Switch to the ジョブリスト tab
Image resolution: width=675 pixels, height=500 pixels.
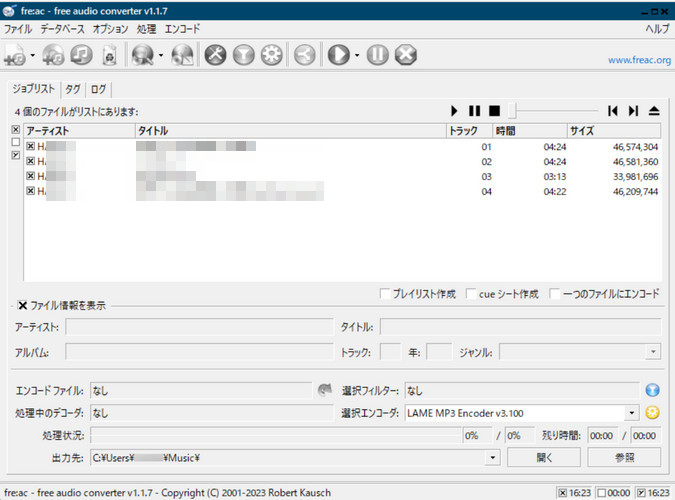tap(34, 89)
